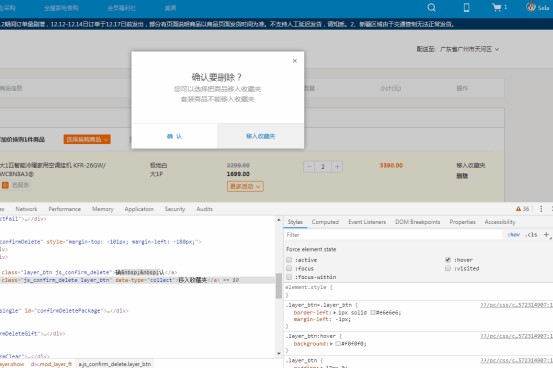This screenshot has height=368, width=553.
Task: Open the Application tab in DevTools
Action: 139,209
